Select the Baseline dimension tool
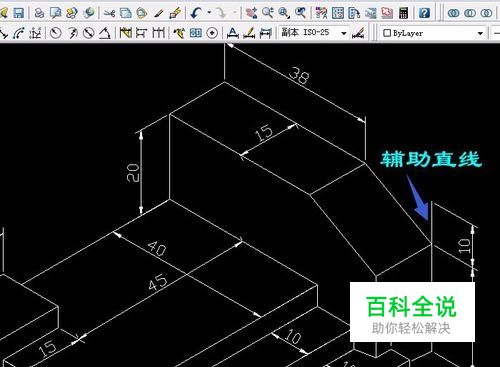This screenshot has height=367, width=500. pos(142,33)
